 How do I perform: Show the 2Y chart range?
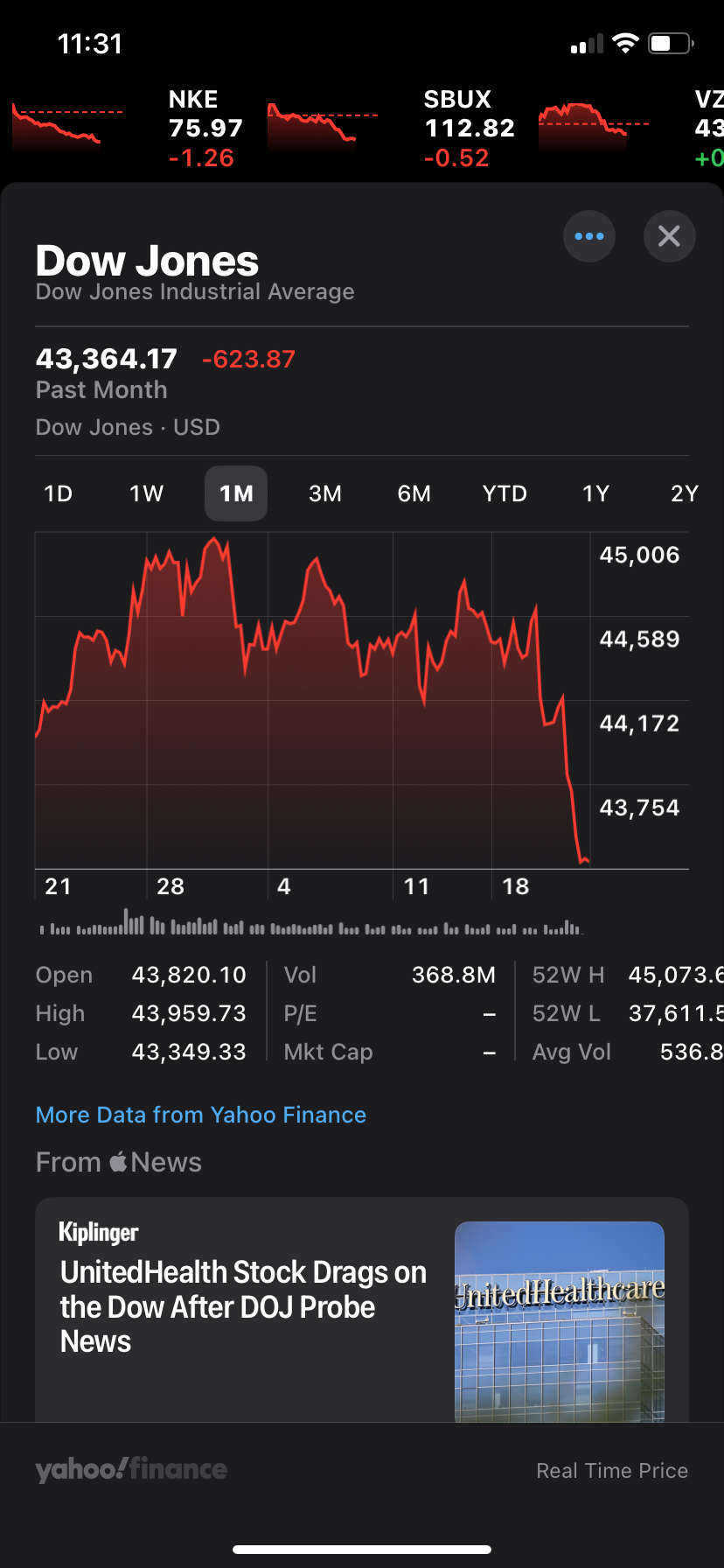tap(684, 493)
